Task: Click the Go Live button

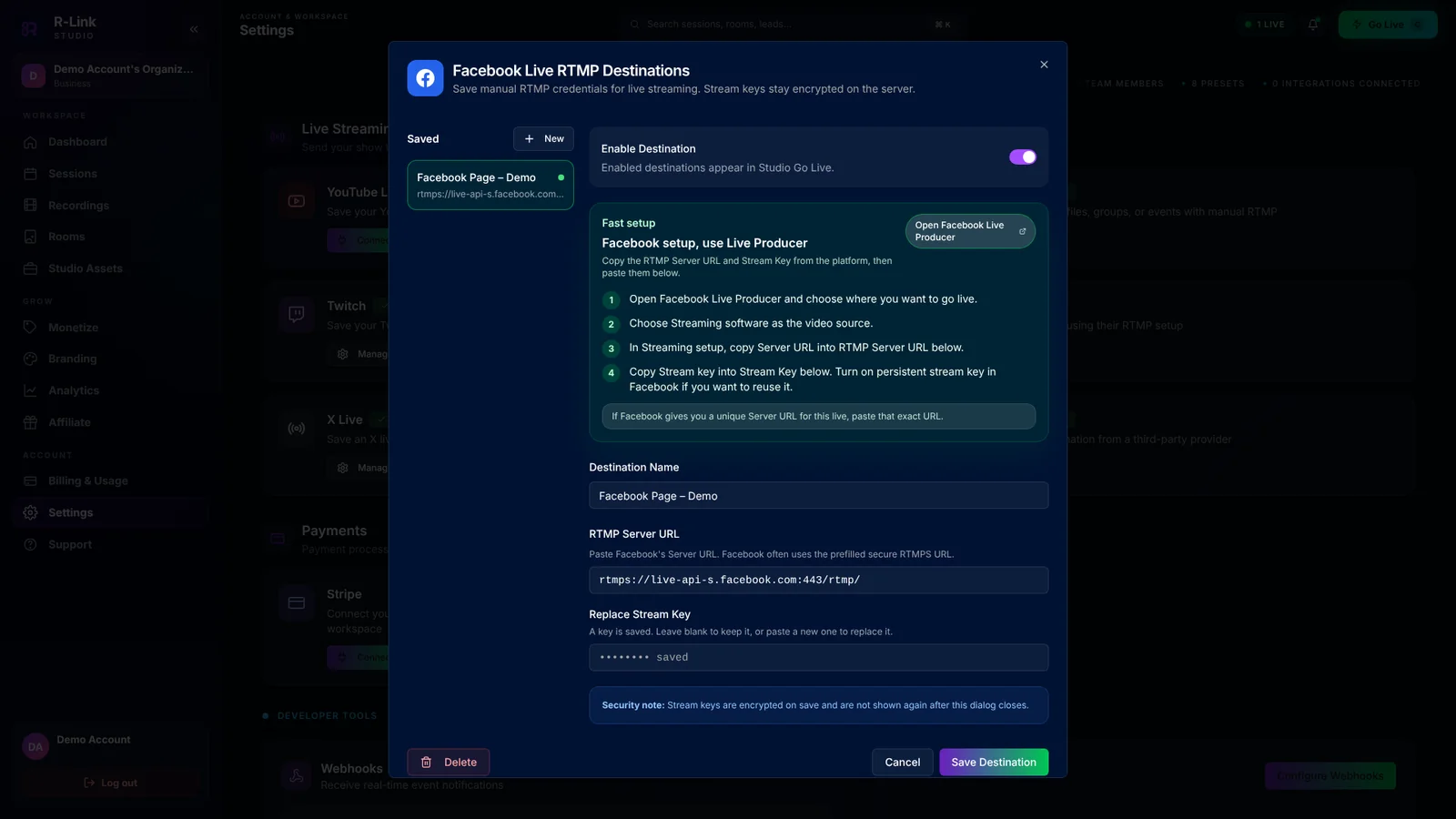Action: tap(1388, 25)
